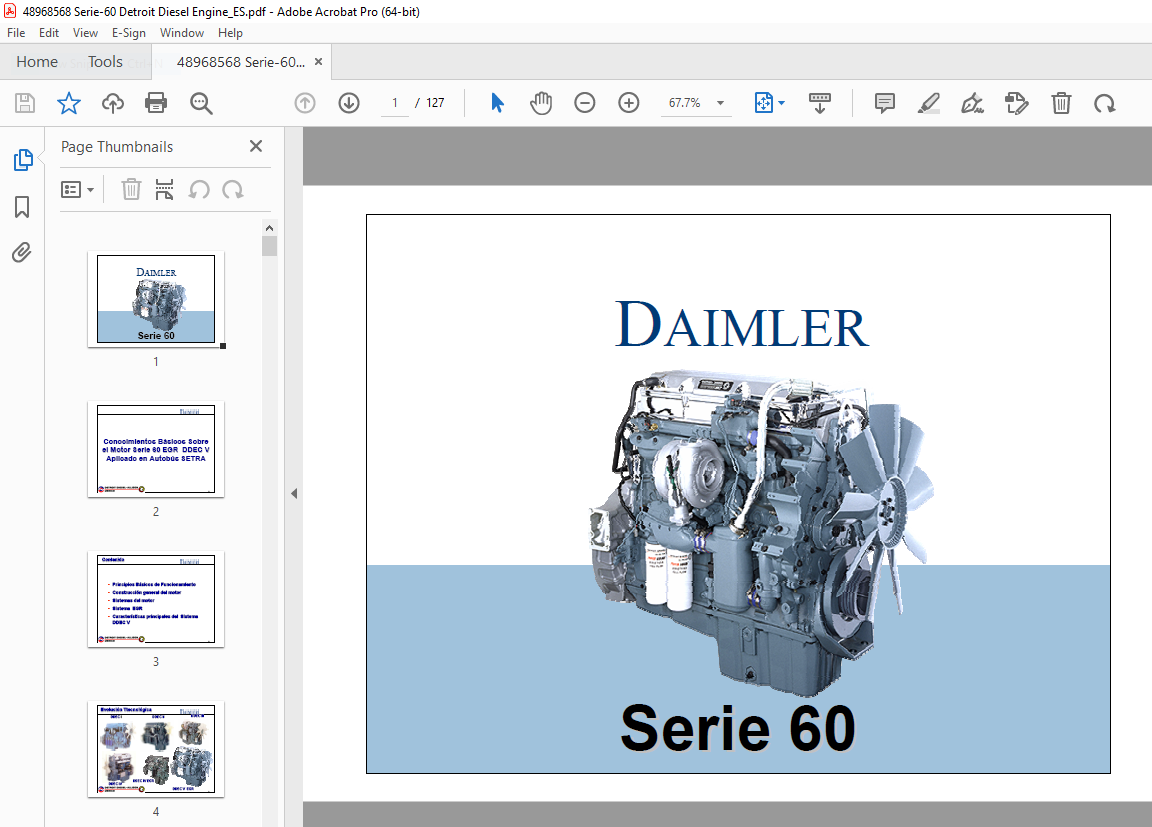Select page 1 thumbnail
Screen dimensions: 1152x827
click(x=156, y=299)
